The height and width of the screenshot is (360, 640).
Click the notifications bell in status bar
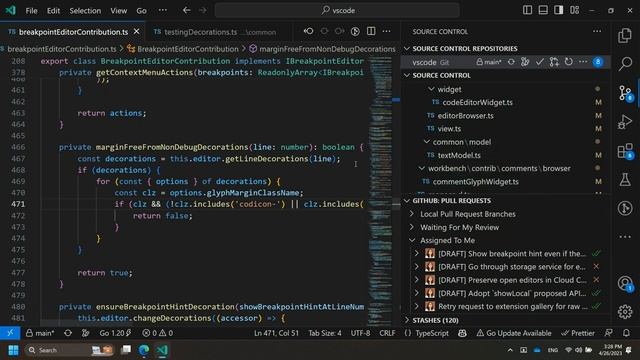626,333
